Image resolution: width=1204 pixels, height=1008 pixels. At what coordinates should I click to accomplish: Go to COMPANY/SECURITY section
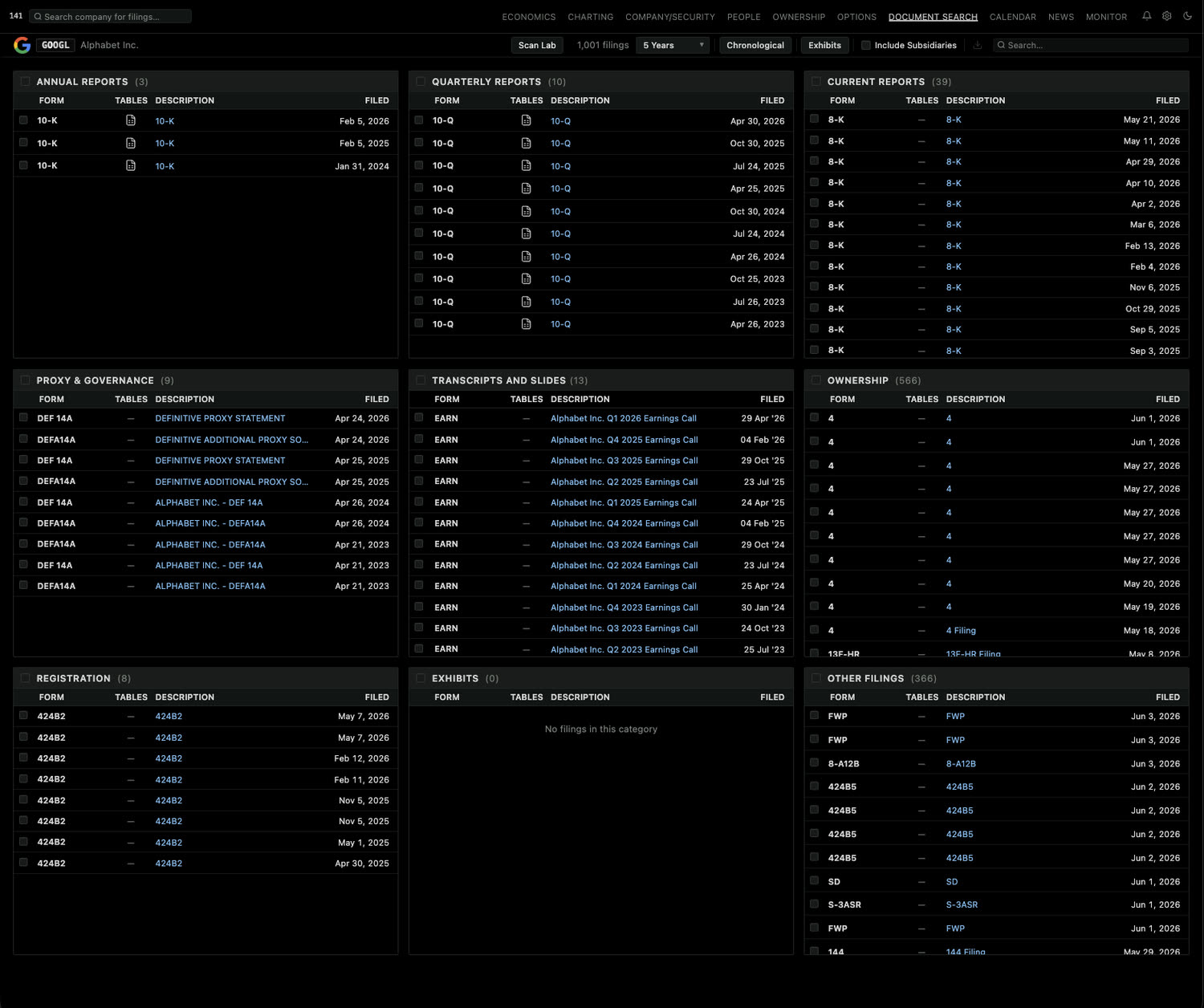(x=670, y=17)
